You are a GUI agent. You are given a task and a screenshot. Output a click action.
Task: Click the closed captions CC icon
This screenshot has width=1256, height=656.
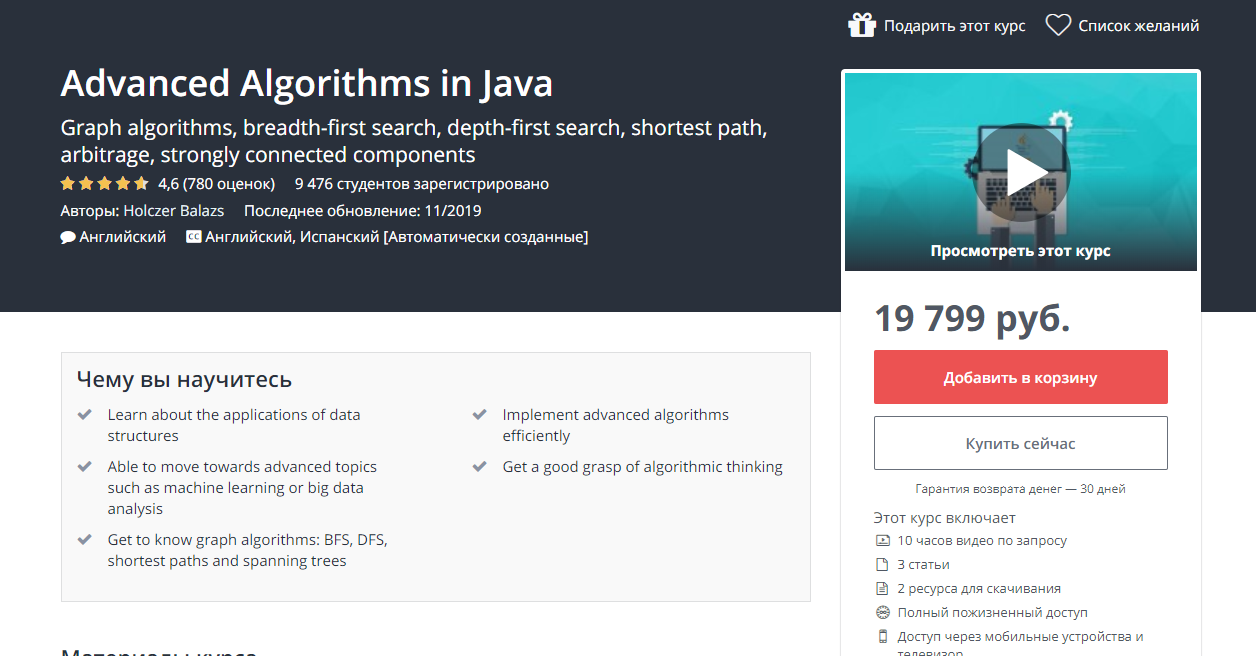click(x=193, y=238)
